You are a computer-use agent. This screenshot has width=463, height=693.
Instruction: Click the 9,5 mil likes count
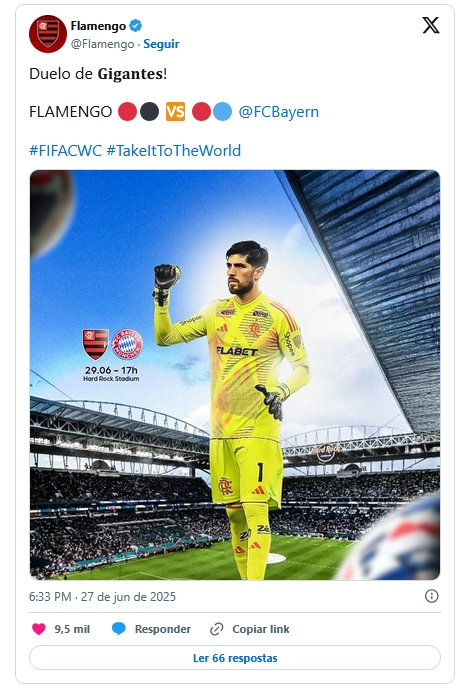72,629
